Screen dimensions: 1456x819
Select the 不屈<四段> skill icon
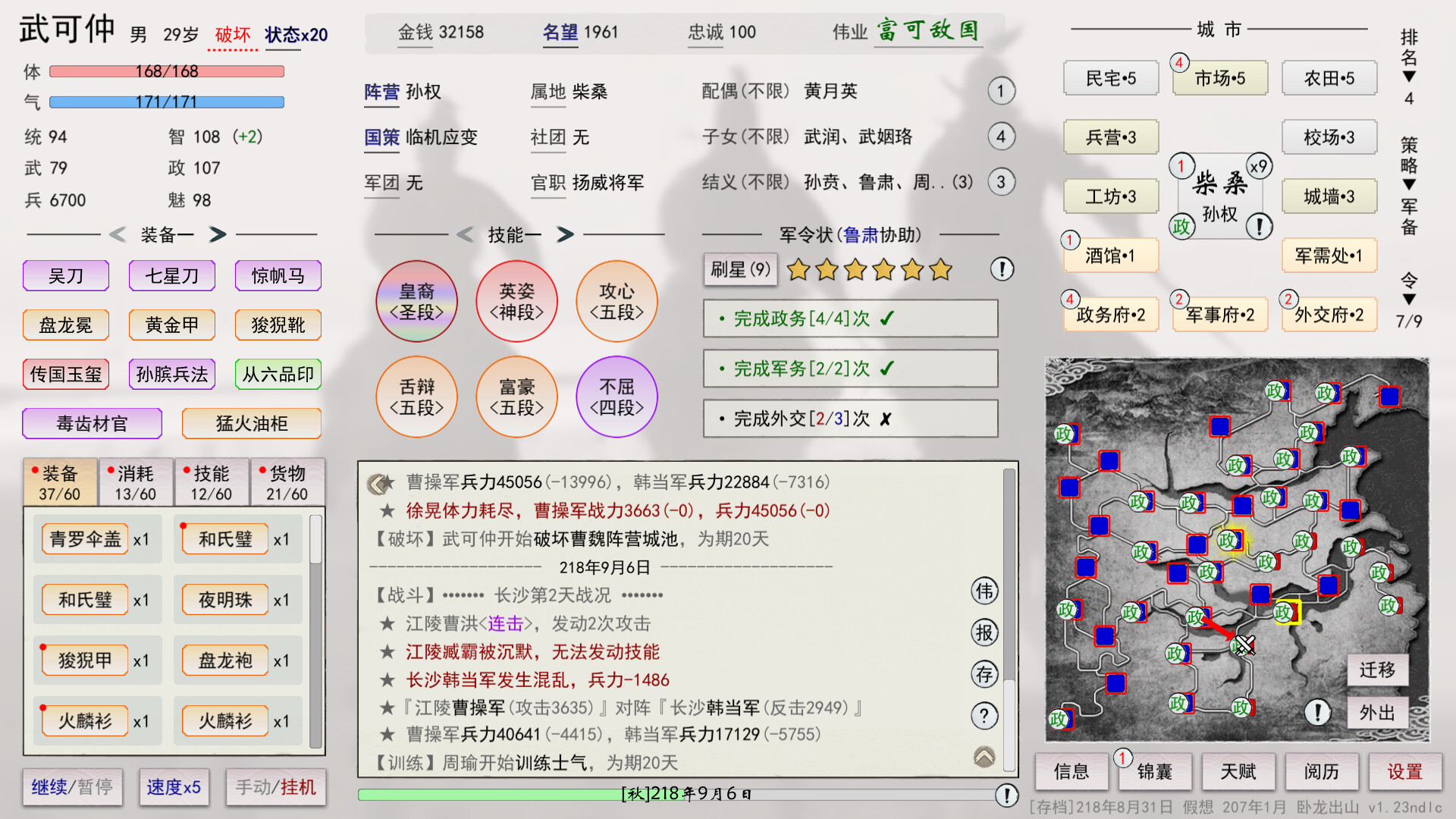coord(617,397)
